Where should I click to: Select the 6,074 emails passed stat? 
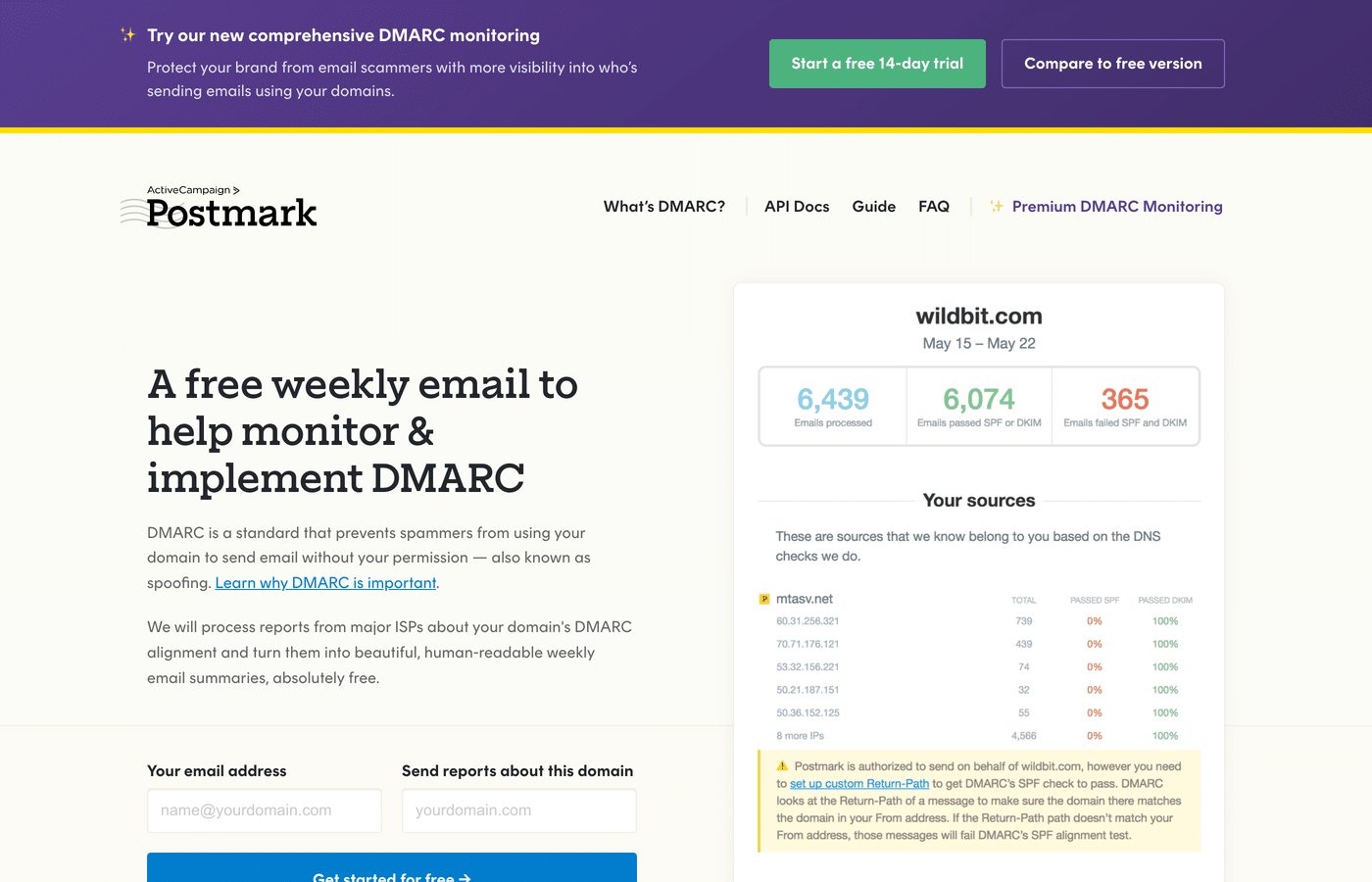[979, 407]
